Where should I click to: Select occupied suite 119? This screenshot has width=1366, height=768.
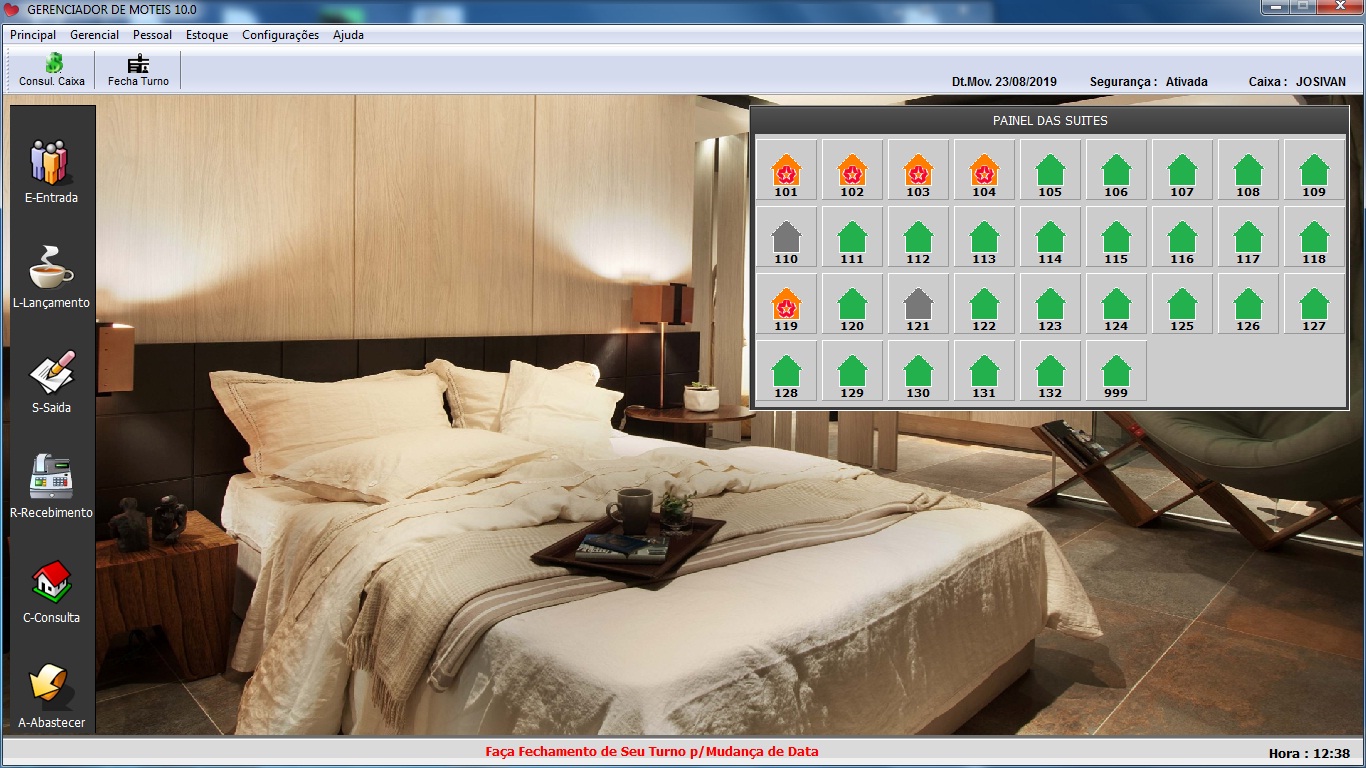[x=786, y=304]
